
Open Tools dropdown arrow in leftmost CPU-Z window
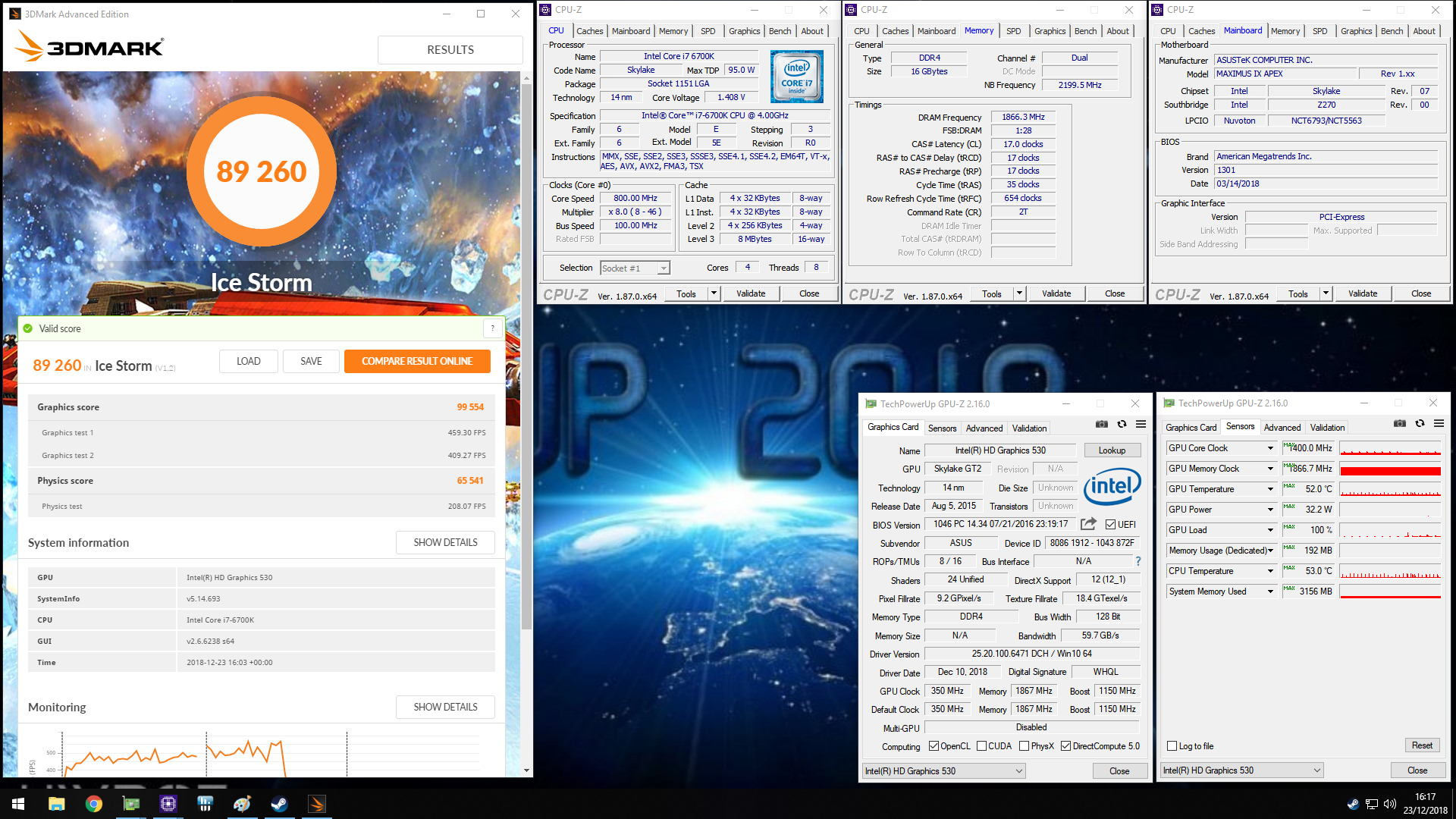coord(714,293)
